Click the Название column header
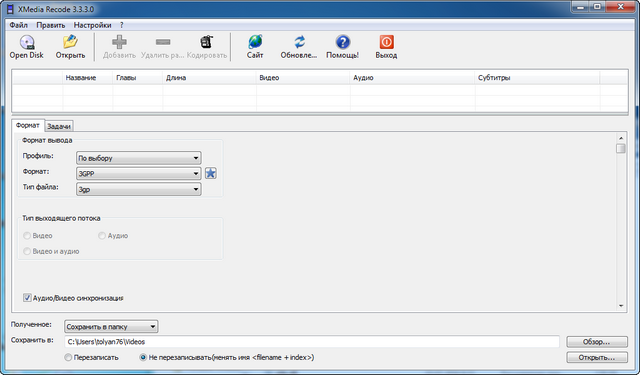Screen dimensions: 640x375 point(87,78)
